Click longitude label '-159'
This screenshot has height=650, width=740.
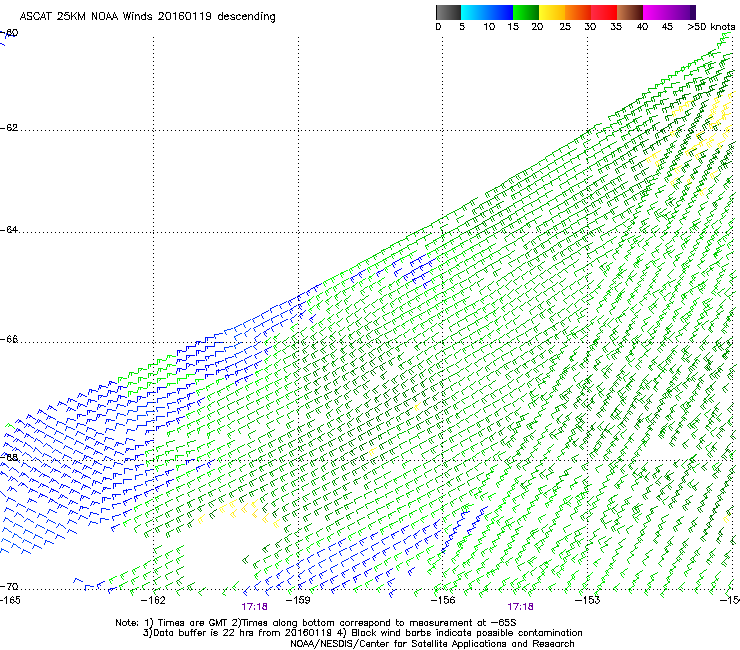coord(299,600)
